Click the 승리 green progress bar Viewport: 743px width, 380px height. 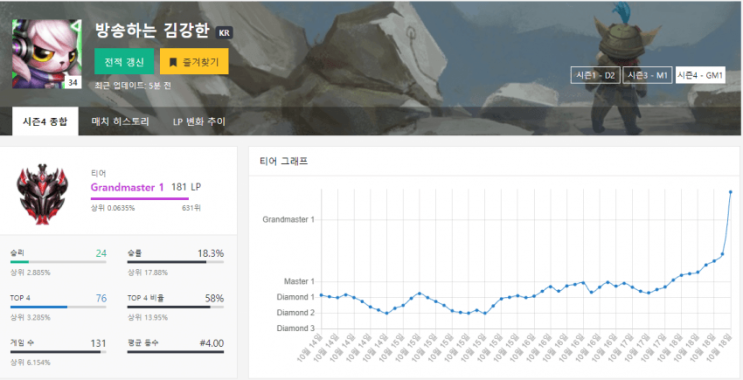19,262
